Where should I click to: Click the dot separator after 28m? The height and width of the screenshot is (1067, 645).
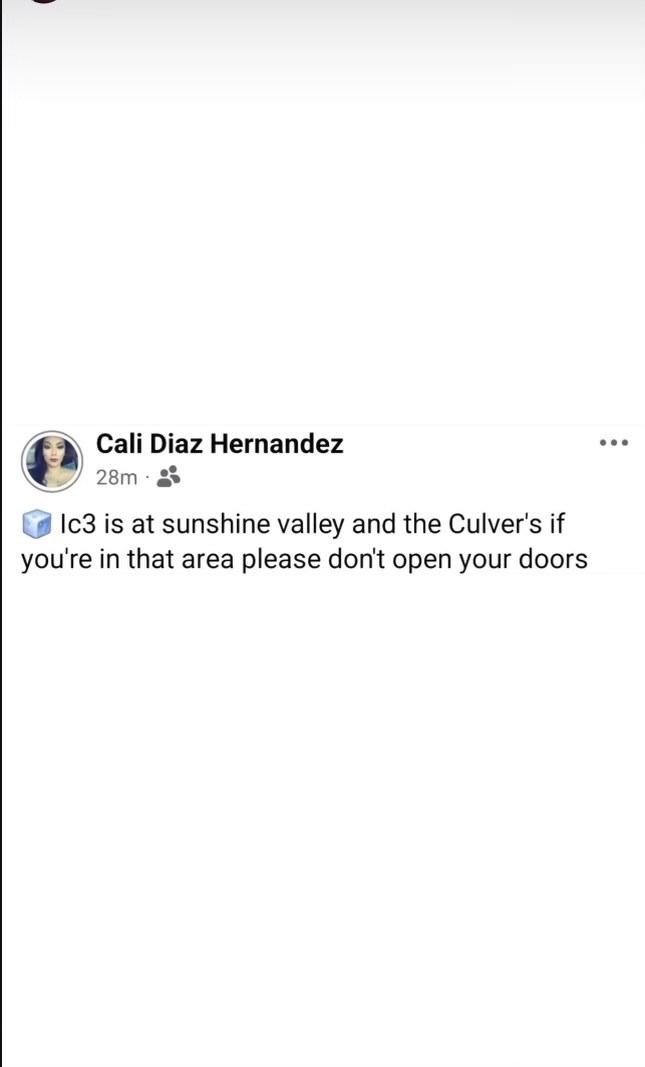tap(147, 477)
